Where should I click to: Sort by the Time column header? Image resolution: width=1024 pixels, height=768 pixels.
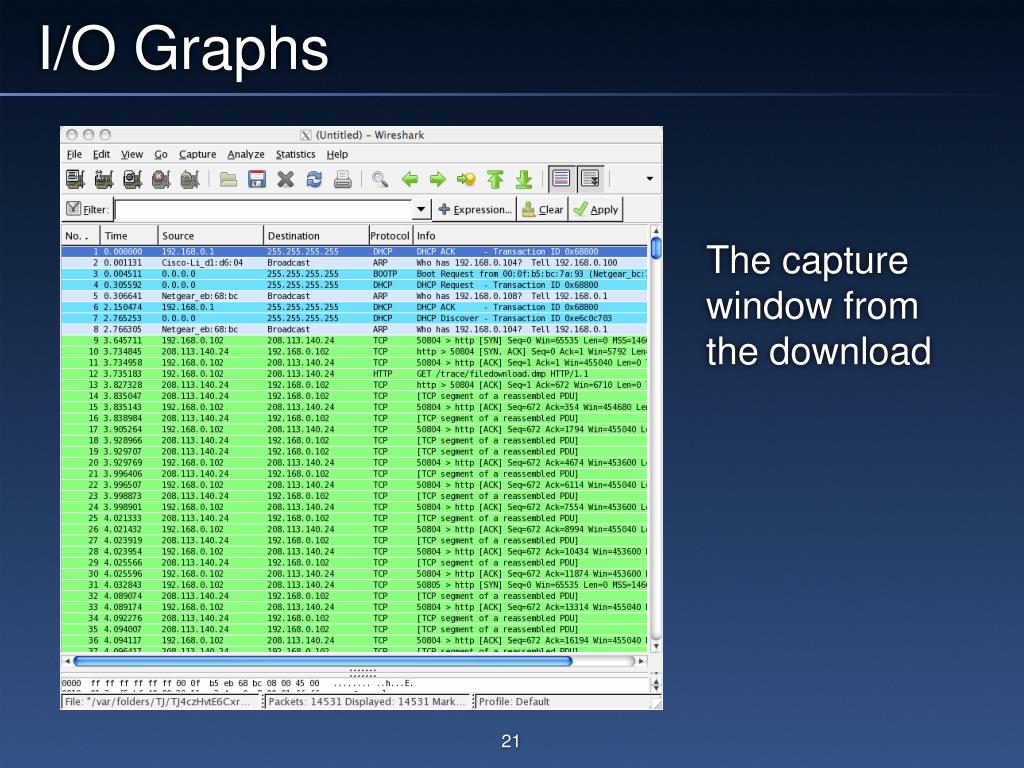(x=129, y=236)
